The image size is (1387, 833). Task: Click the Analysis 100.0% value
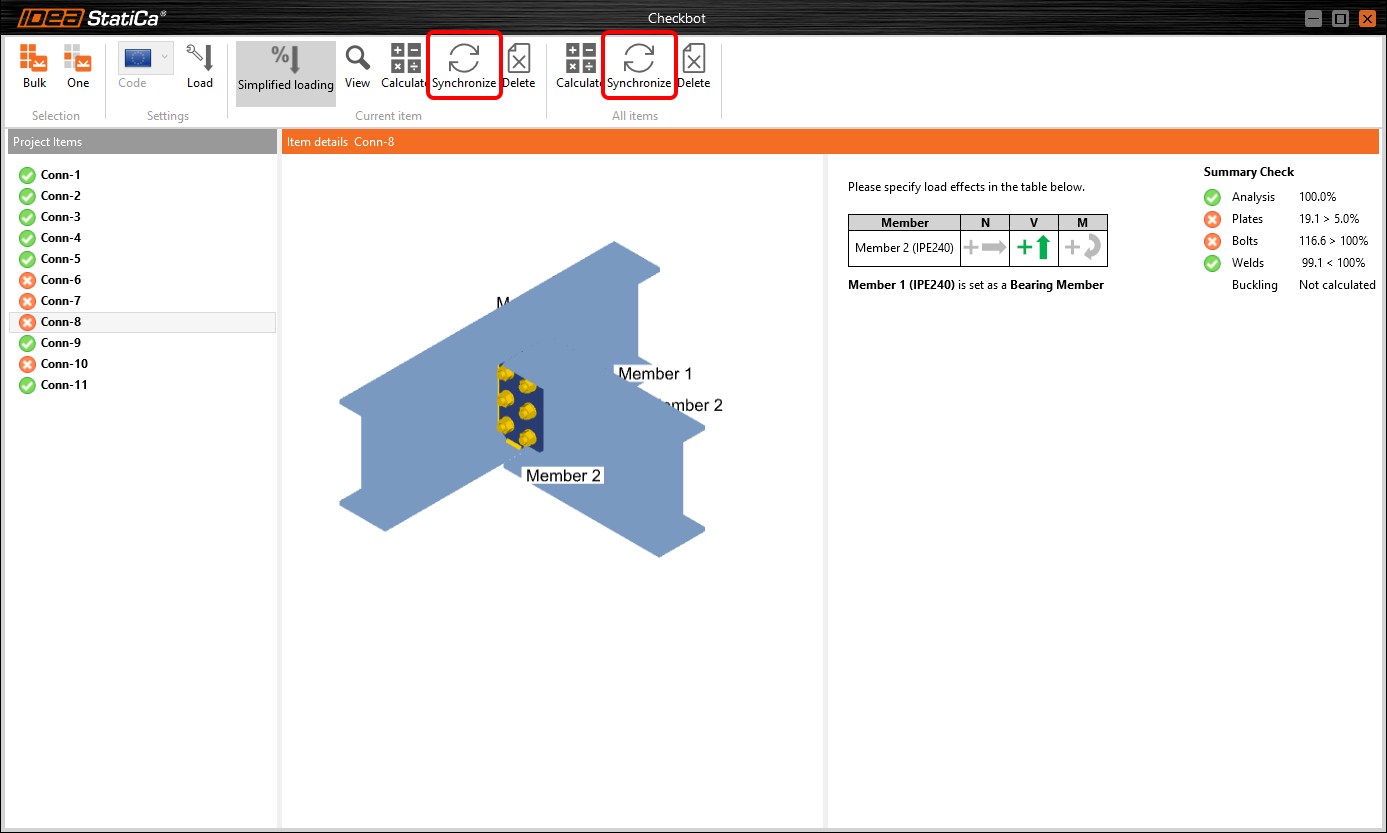pyautogui.click(x=1317, y=197)
